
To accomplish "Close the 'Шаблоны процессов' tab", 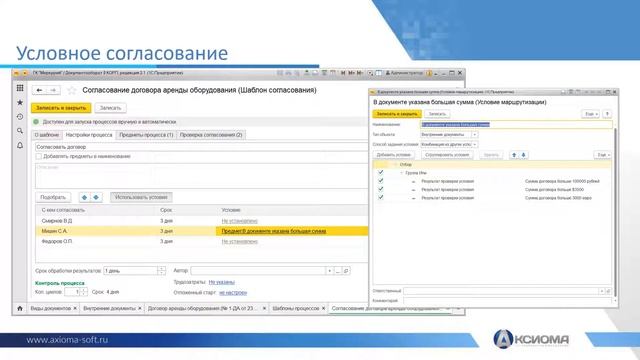I will tap(323, 309).
